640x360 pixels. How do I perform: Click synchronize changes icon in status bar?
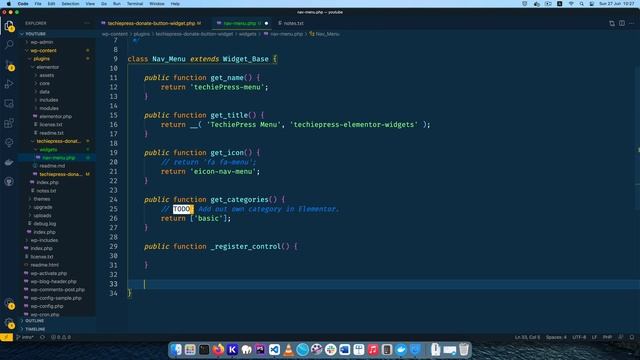click(42, 337)
